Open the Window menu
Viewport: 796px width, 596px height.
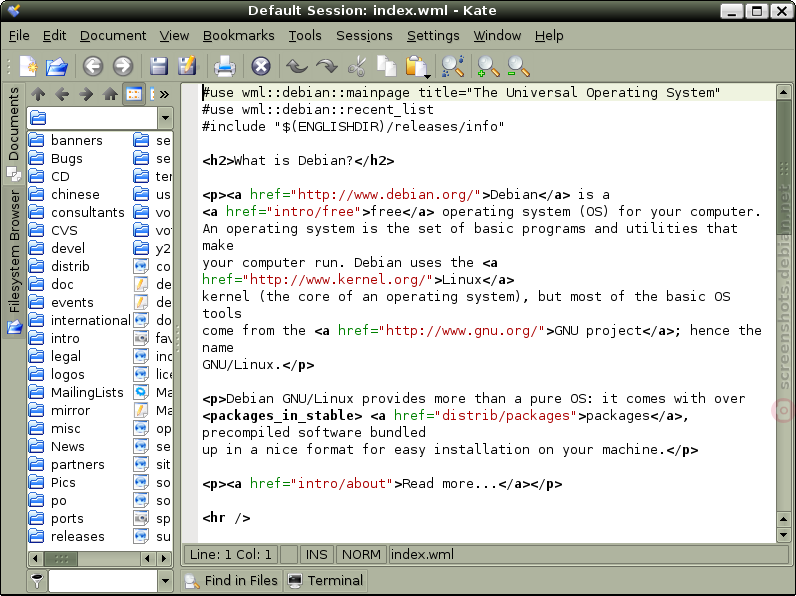(x=497, y=36)
